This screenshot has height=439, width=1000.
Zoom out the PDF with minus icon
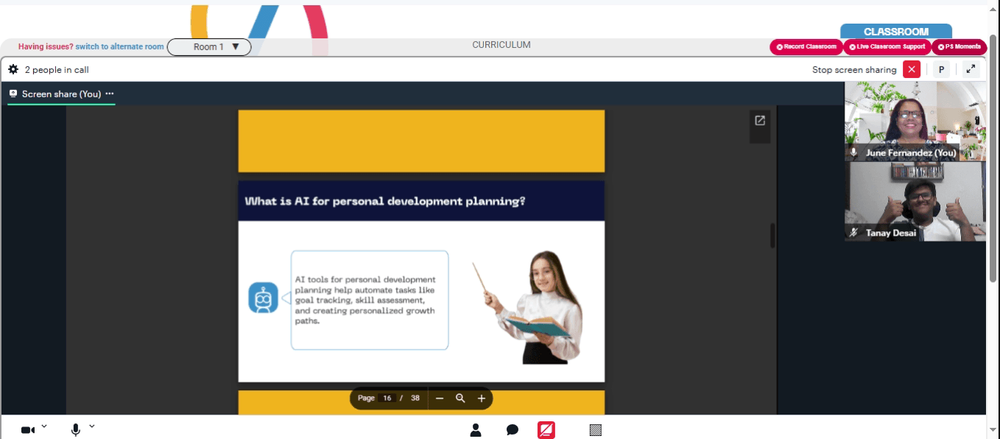pos(439,398)
